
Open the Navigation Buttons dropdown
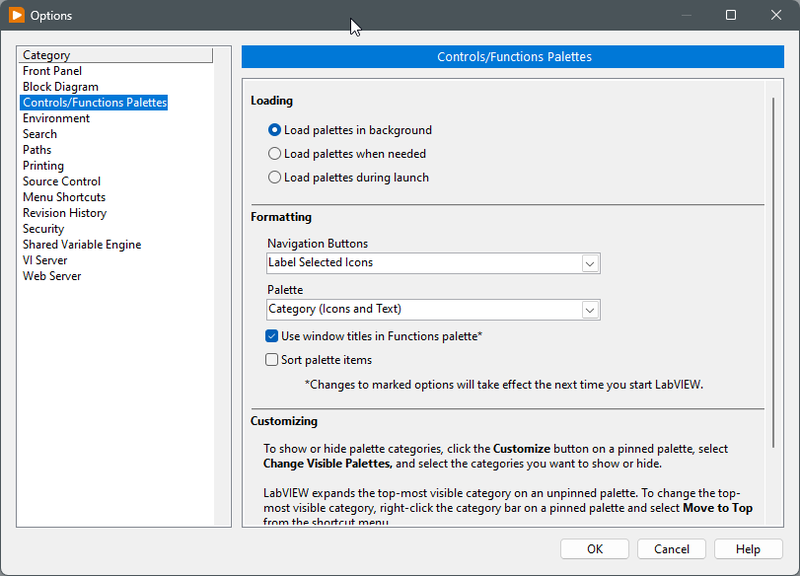(x=590, y=264)
